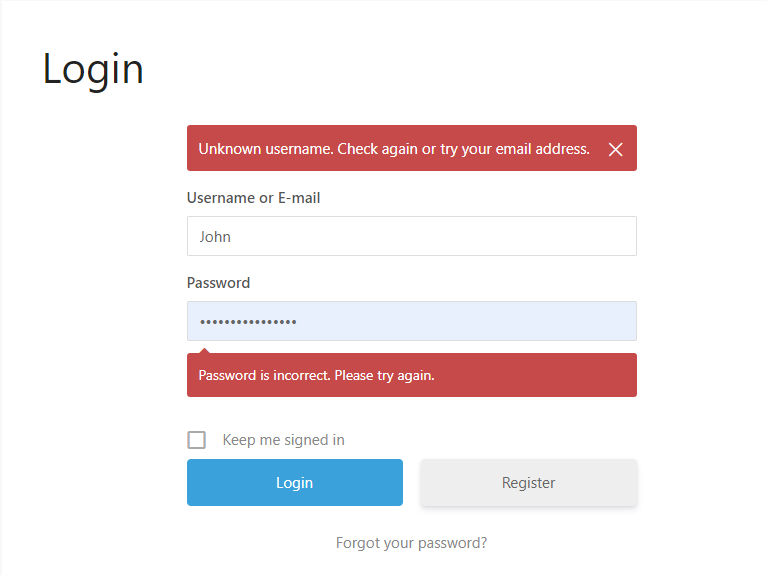Click the Password label above the field
Image resolution: width=767 pixels, height=575 pixels.
(x=218, y=283)
